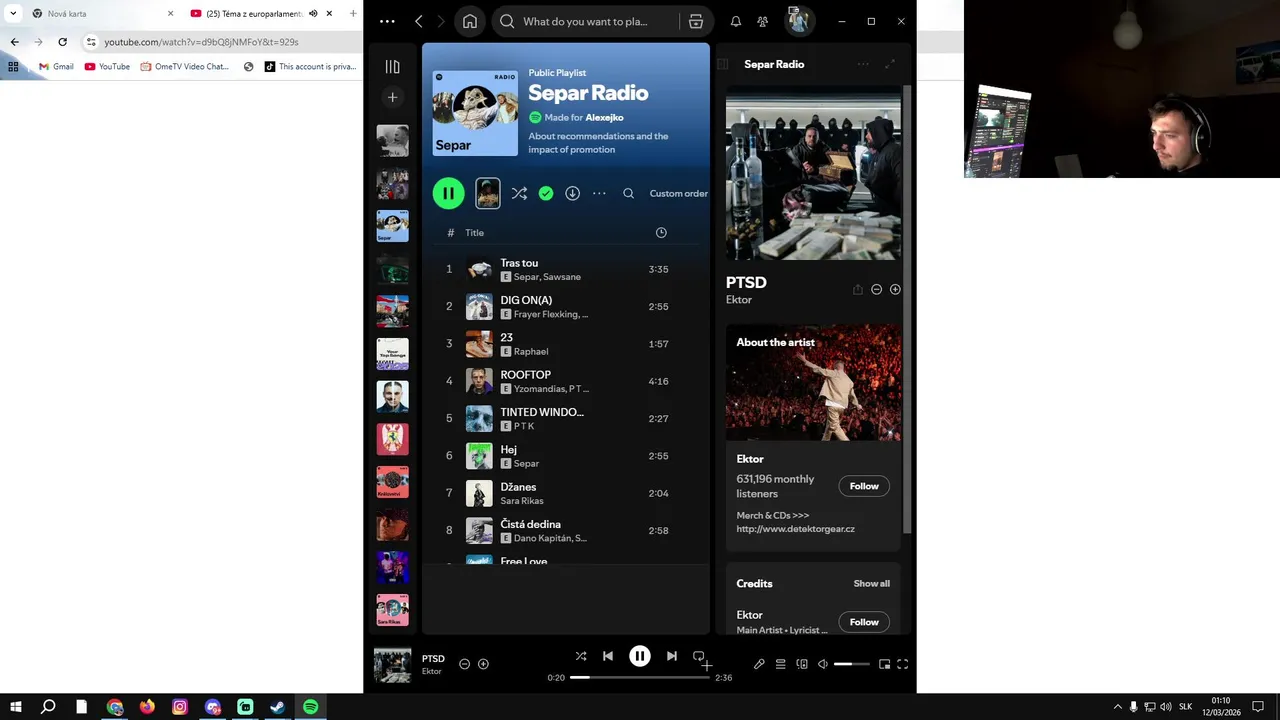
Task: Open the detektorgear.cz merch link
Action: (x=796, y=529)
